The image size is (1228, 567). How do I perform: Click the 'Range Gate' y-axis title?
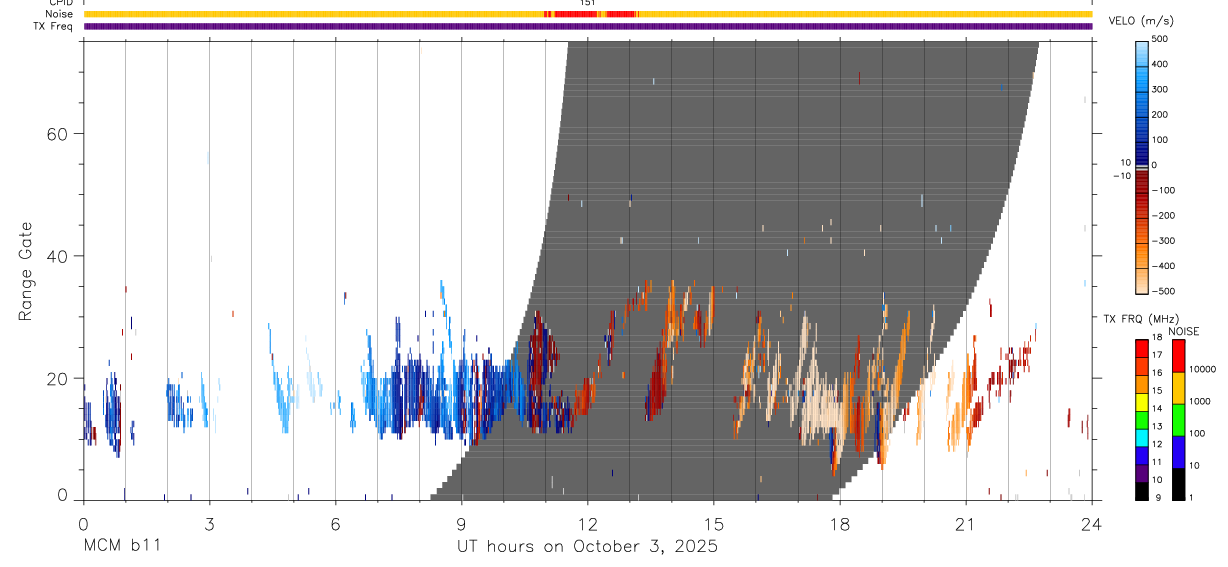pyautogui.click(x=26, y=271)
